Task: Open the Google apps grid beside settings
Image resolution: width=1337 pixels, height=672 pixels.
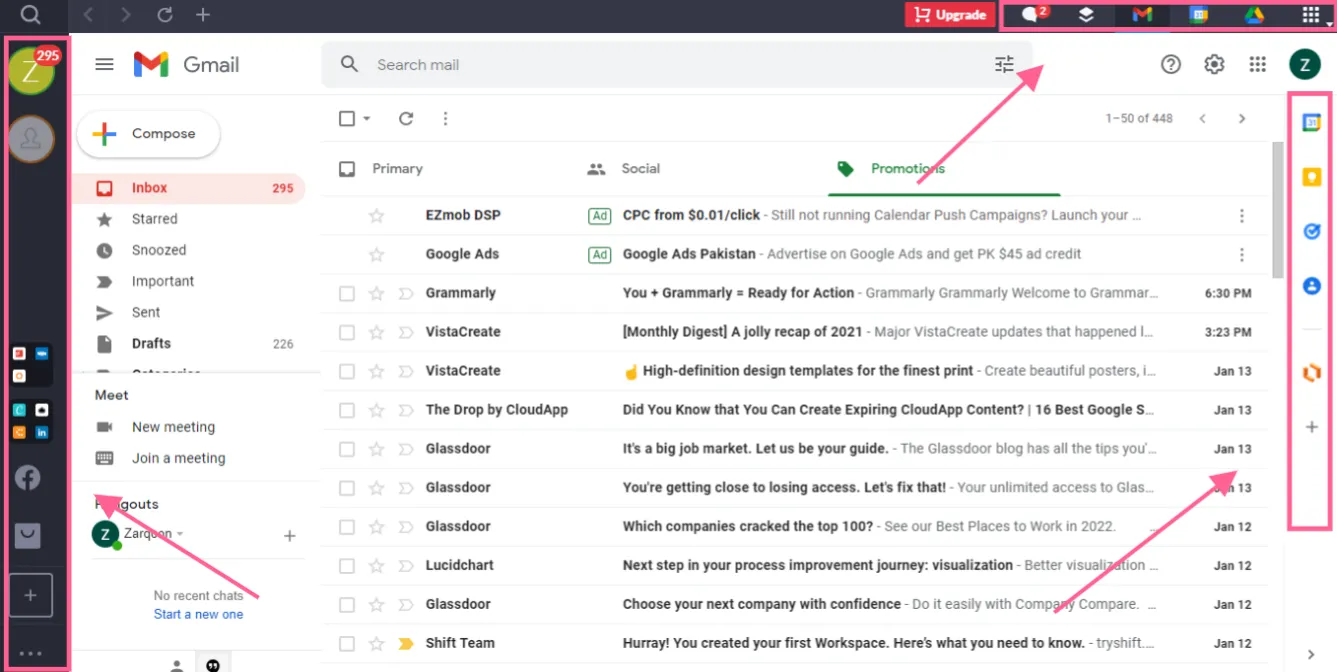Action: click(x=1258, y=65)
